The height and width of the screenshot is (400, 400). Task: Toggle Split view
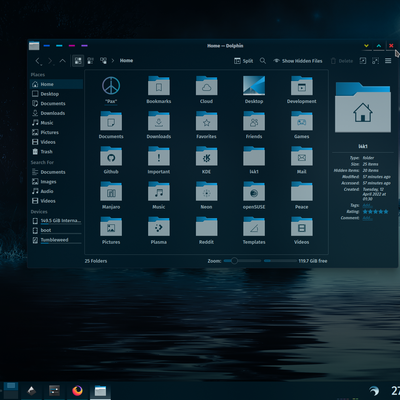244,61
